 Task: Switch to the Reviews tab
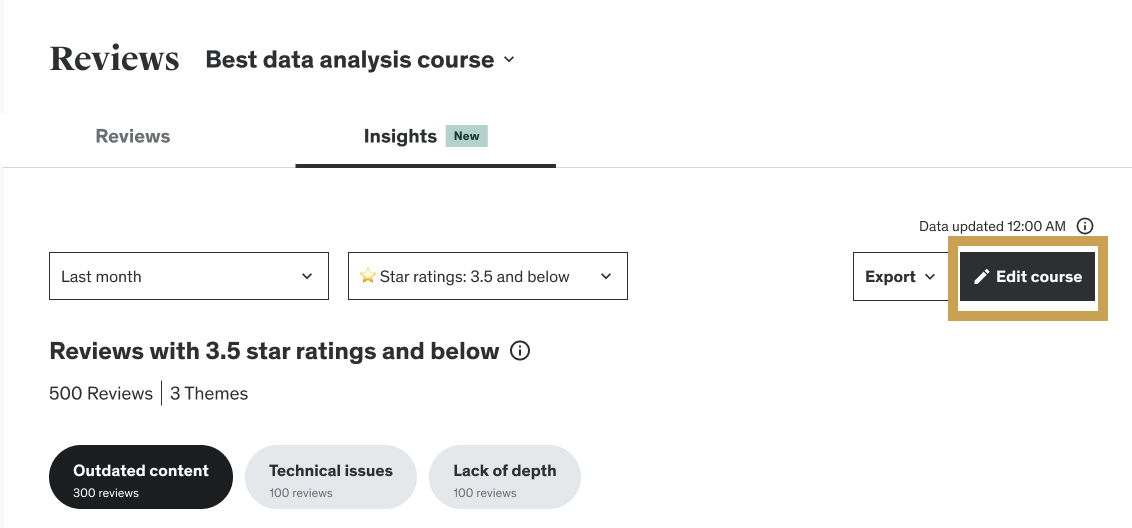133,137
